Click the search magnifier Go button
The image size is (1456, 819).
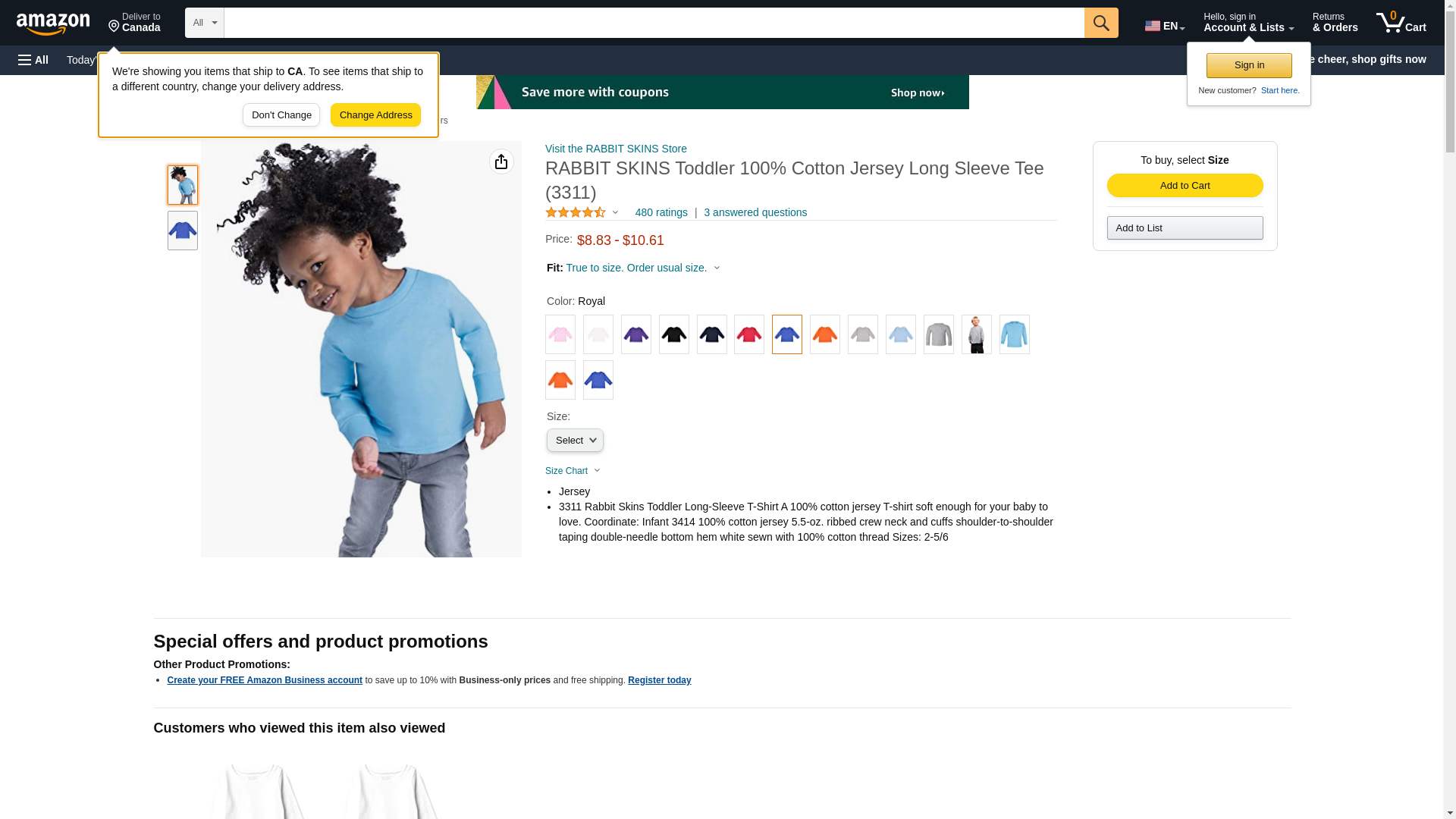(x=1101, y=23)
